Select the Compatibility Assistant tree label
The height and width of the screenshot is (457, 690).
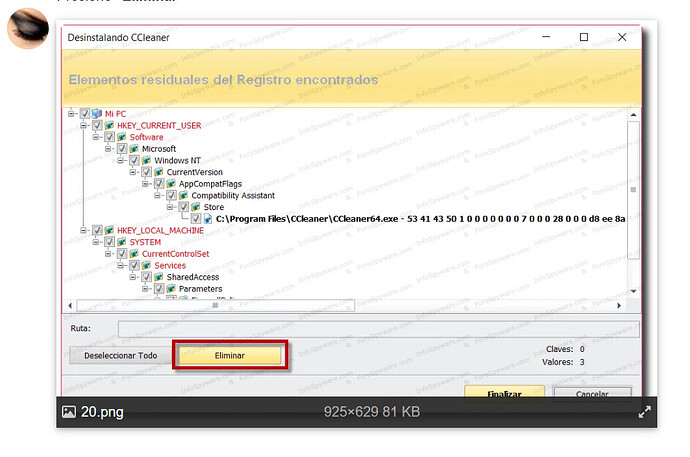(233, 195)
